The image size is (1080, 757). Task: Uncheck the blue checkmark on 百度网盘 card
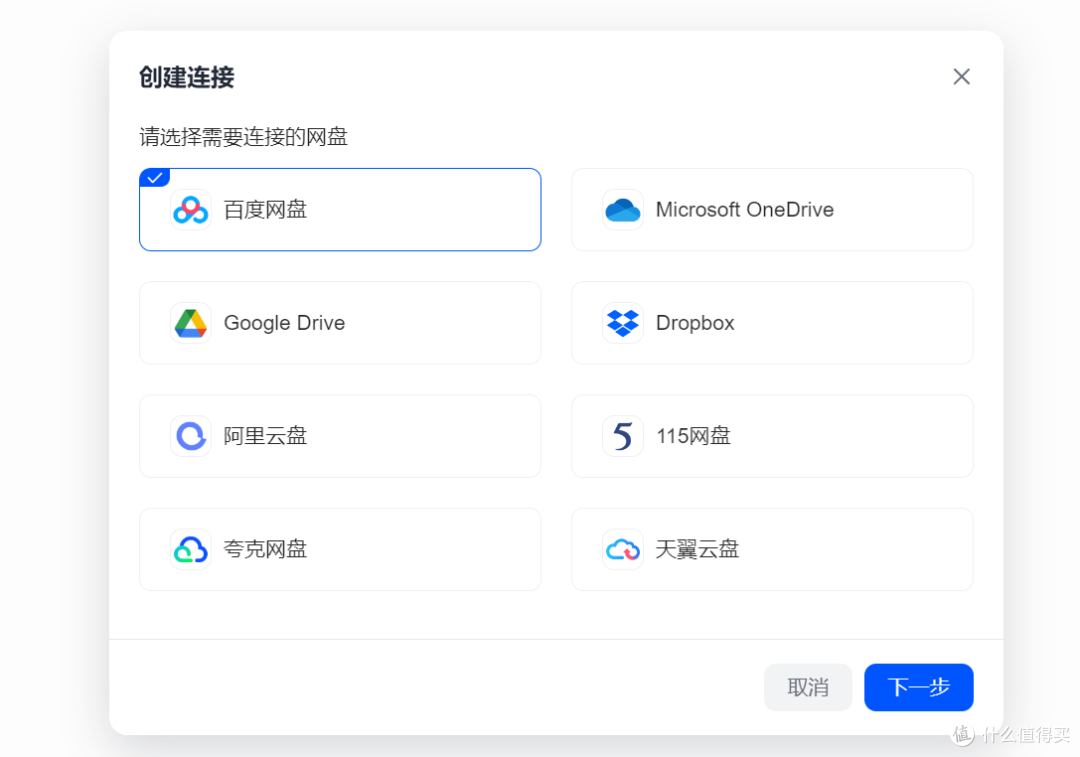(155, 178)
